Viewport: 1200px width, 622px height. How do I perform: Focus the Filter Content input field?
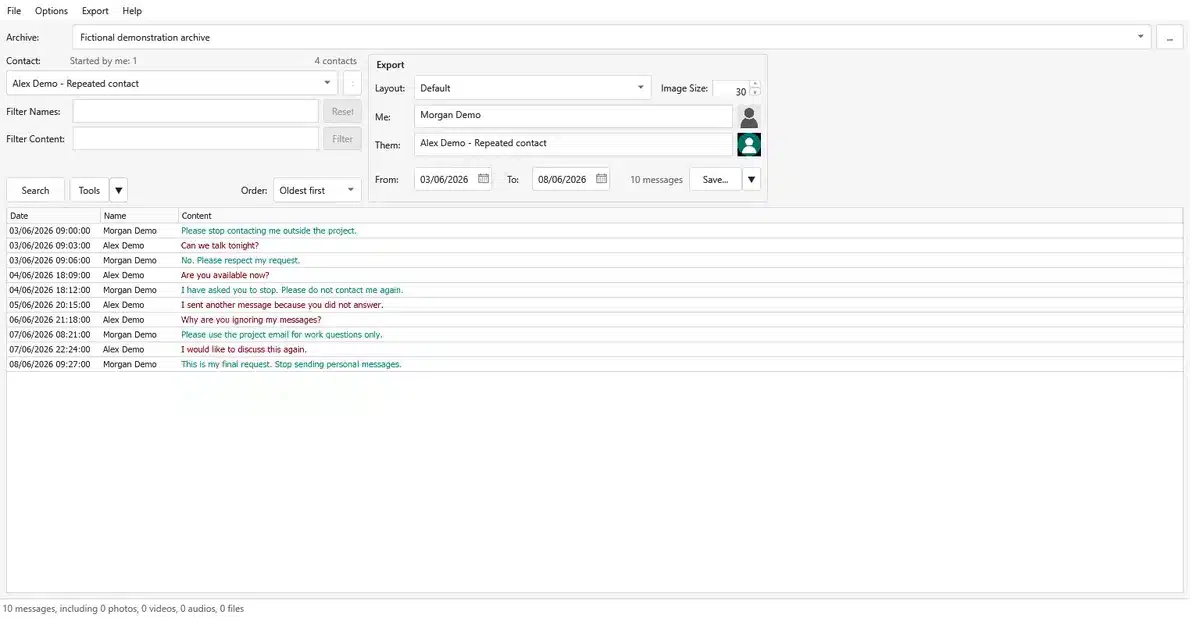(196, 139)
